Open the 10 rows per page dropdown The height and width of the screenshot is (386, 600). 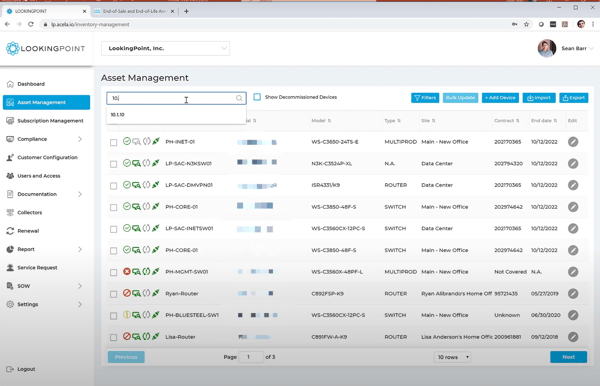pyautogui.click(x=452, y=357)
